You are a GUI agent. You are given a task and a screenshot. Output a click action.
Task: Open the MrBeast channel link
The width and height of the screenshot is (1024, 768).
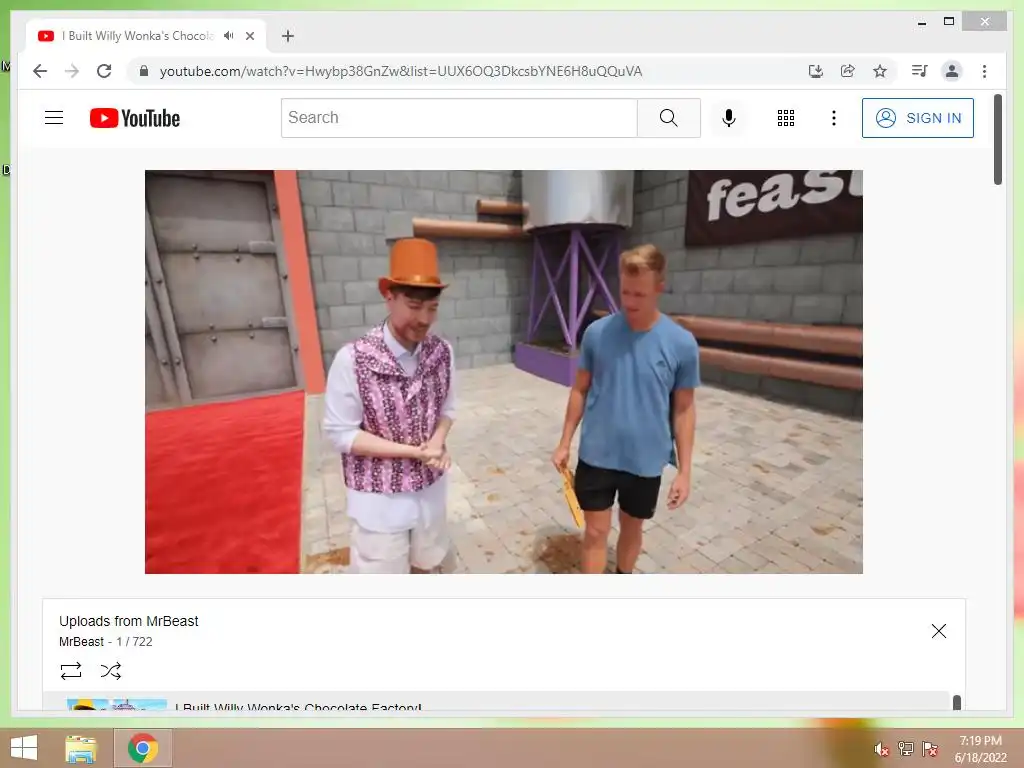pyautogui.click(x=81, y=642)
